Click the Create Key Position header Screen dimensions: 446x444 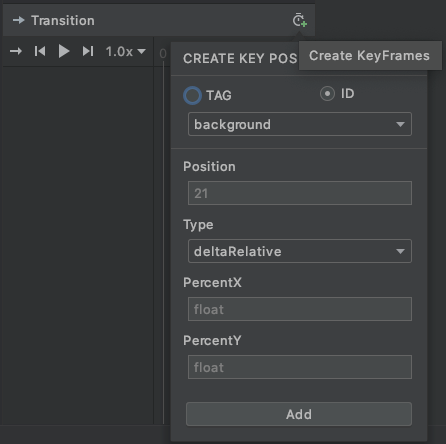tap(240, 59)
